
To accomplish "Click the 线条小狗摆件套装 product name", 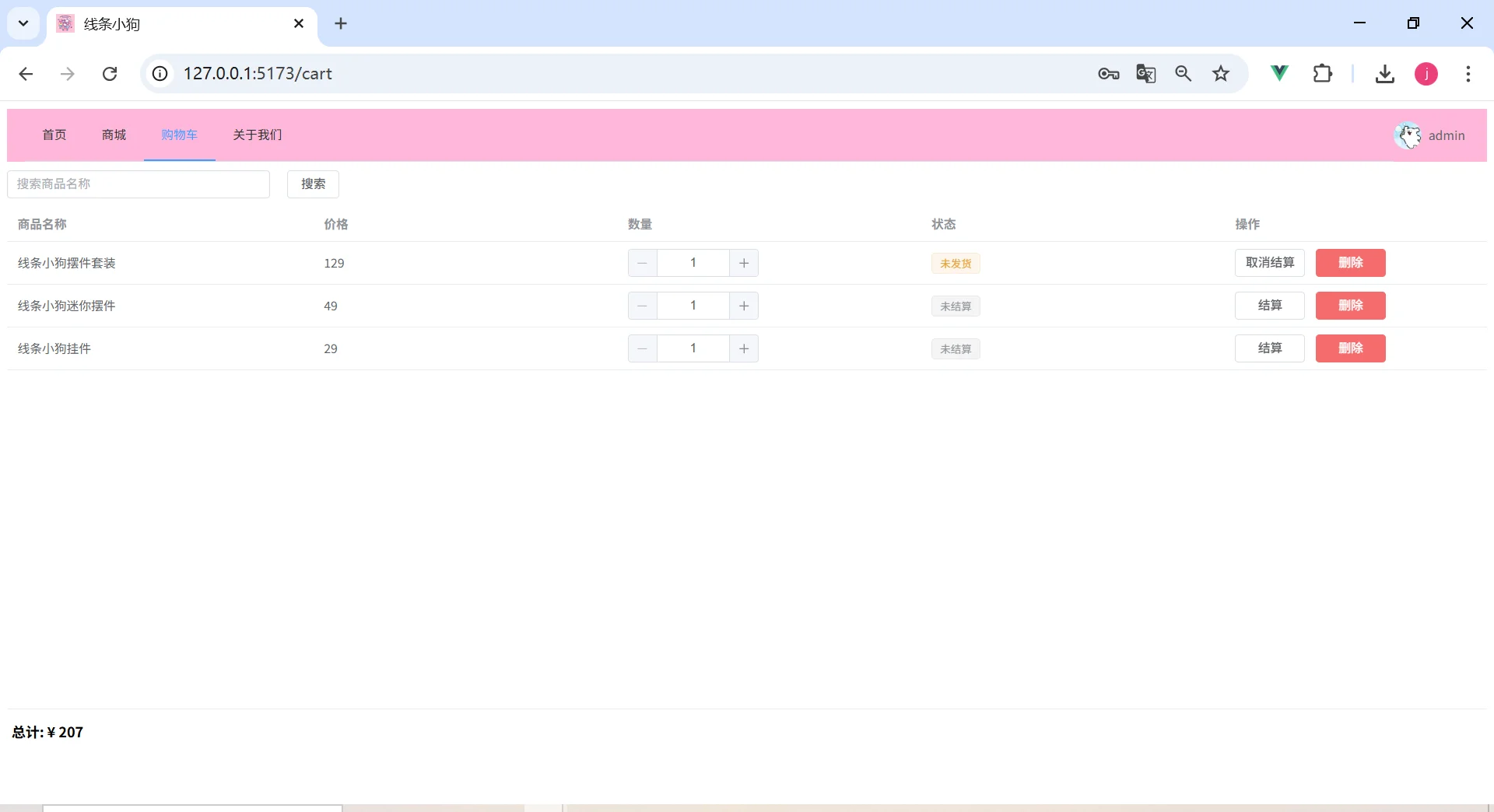I will [x=67, y=263].
